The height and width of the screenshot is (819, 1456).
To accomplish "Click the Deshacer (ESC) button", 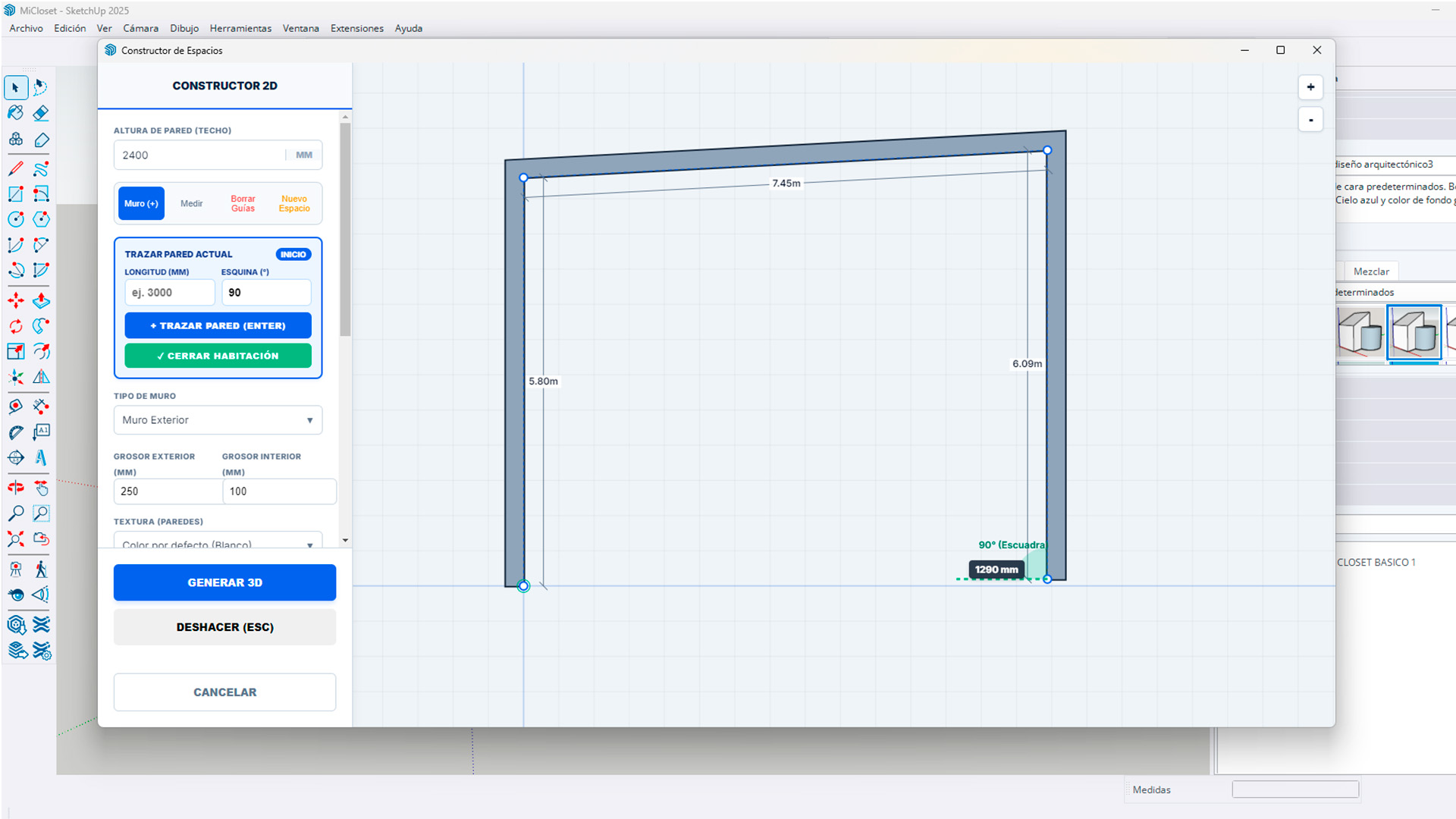I will click(x=224, y=627).
